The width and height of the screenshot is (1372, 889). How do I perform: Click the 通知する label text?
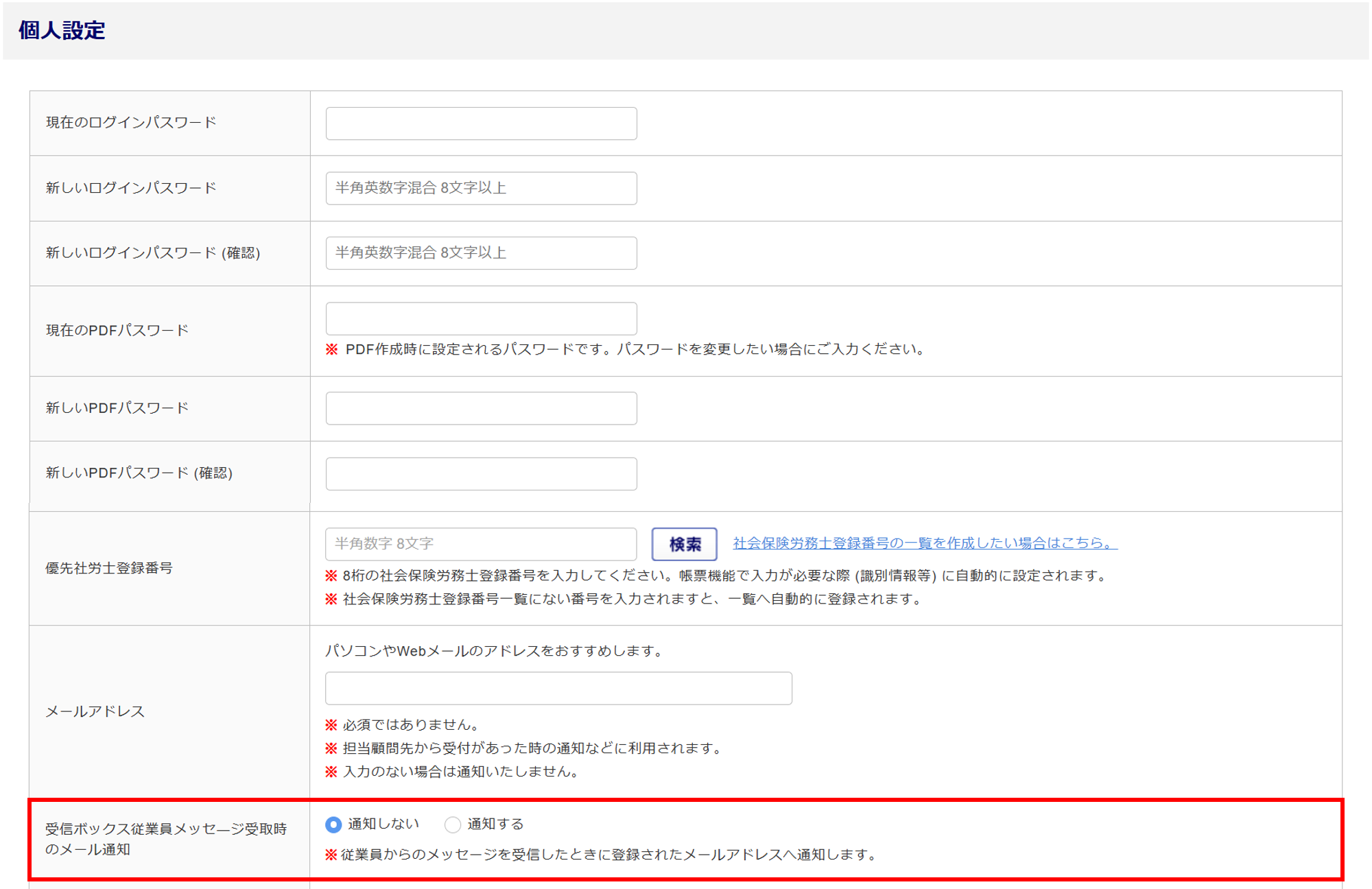pos(495,824)
